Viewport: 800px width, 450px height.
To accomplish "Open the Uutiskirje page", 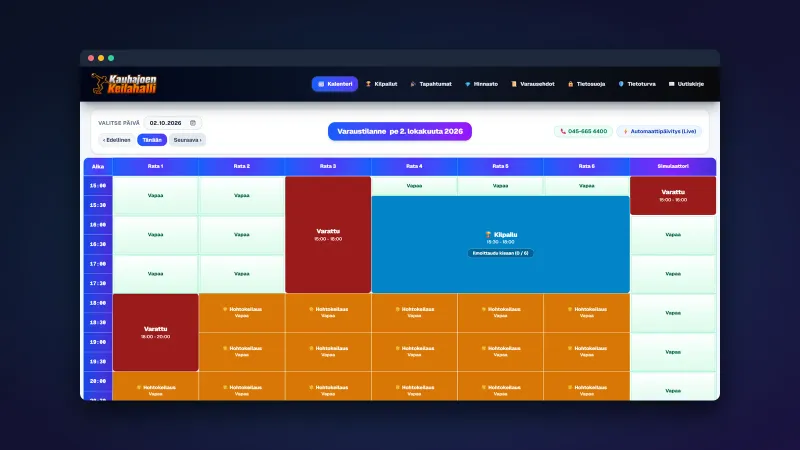I will tap(686, 84).
